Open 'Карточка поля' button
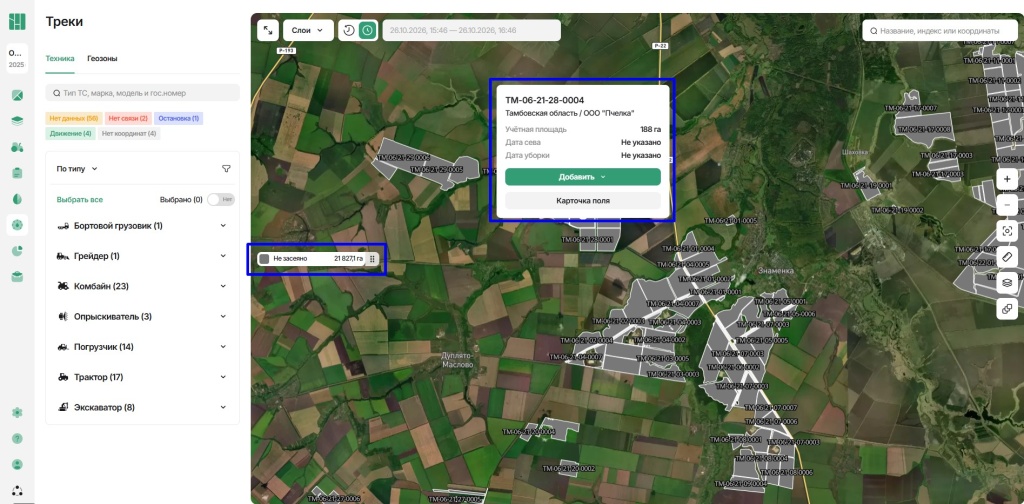 [x=583, y=200]
